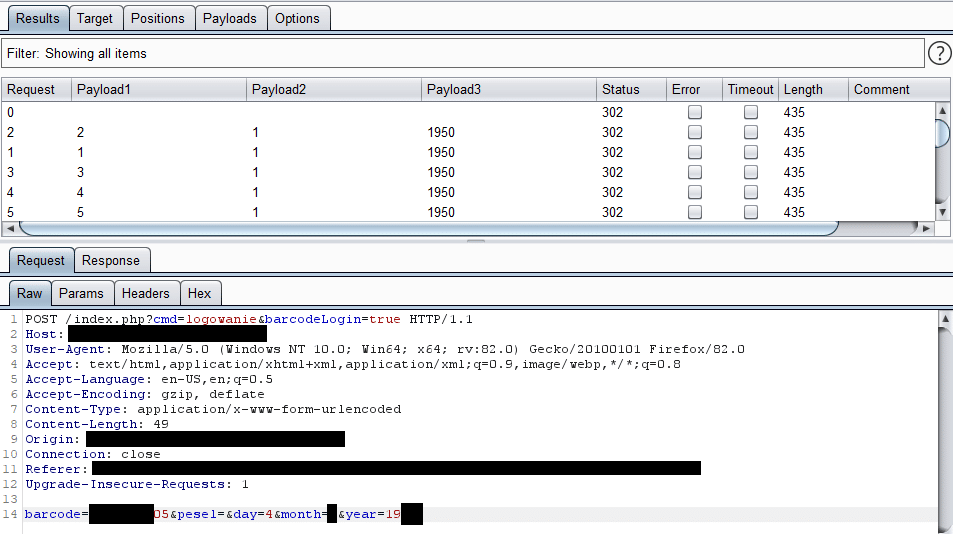Toggle Timeout checkbox for request 2
953x534 pixels.
(x=751, y=132)
